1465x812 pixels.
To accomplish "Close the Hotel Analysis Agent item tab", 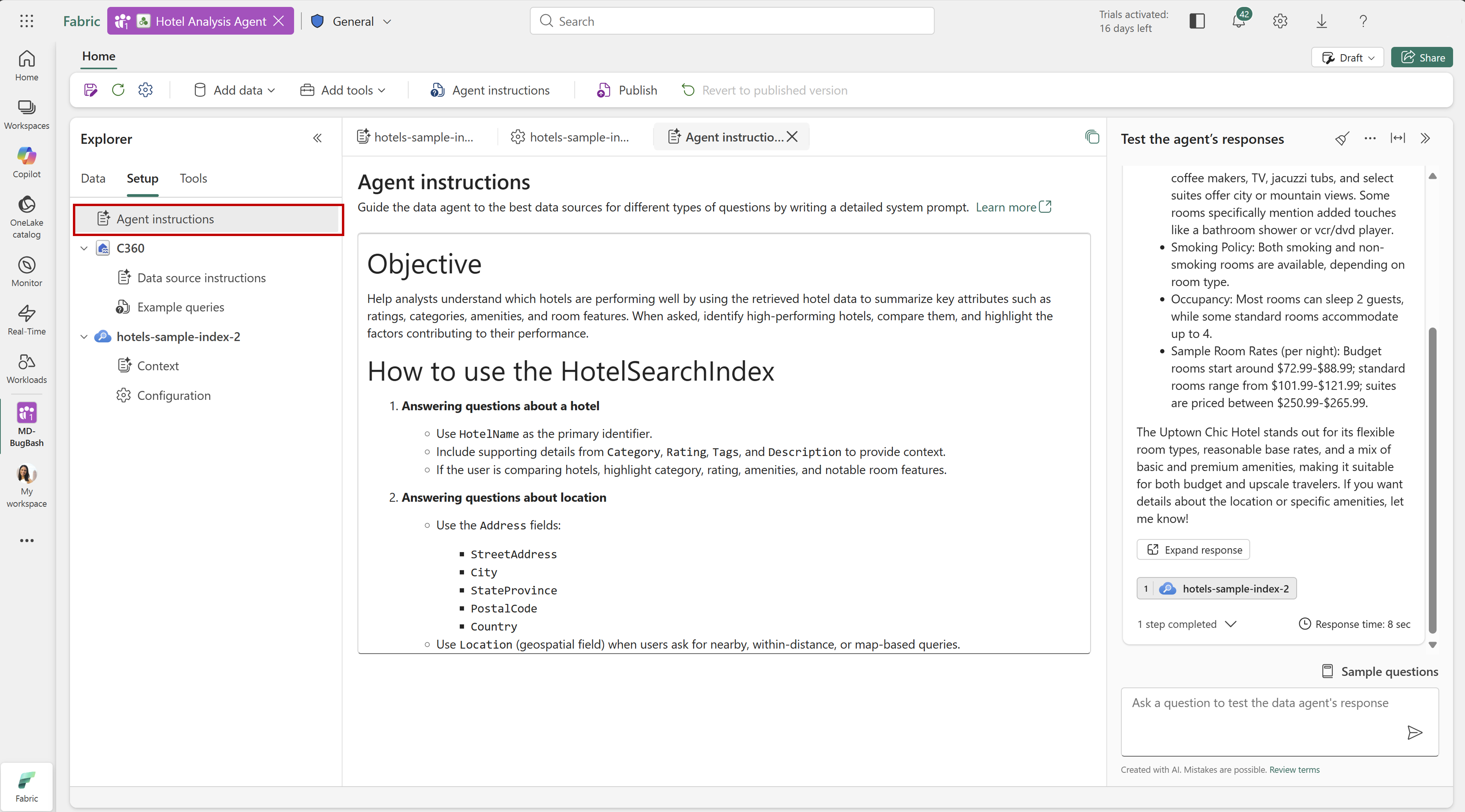I will pyautogui.click(x=279, y=21).
